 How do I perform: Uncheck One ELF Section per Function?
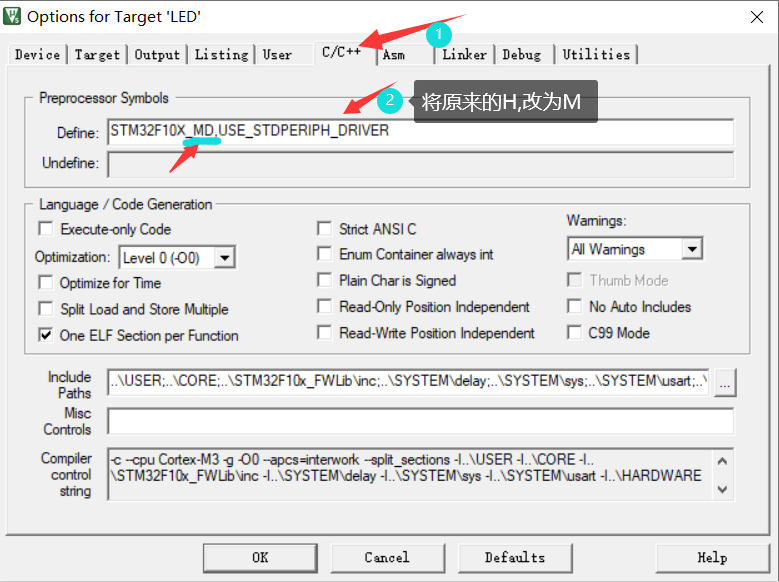(46, 335)
